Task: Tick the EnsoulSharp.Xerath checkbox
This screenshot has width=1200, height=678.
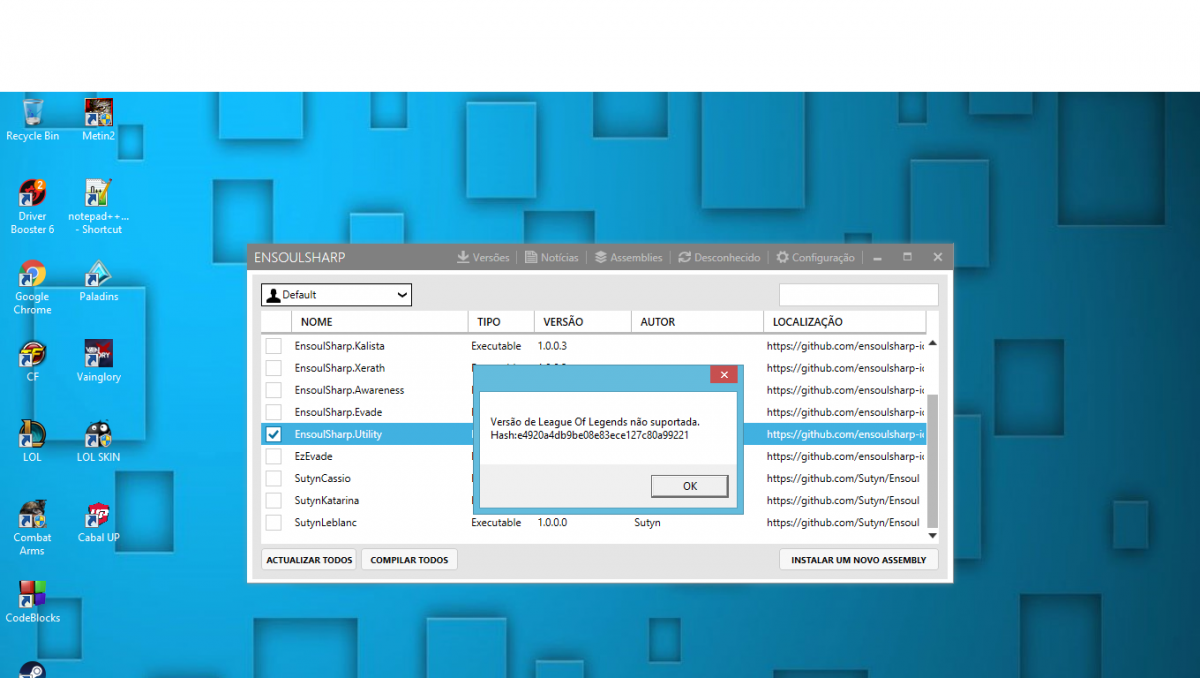Action: (x=273, y=368)
